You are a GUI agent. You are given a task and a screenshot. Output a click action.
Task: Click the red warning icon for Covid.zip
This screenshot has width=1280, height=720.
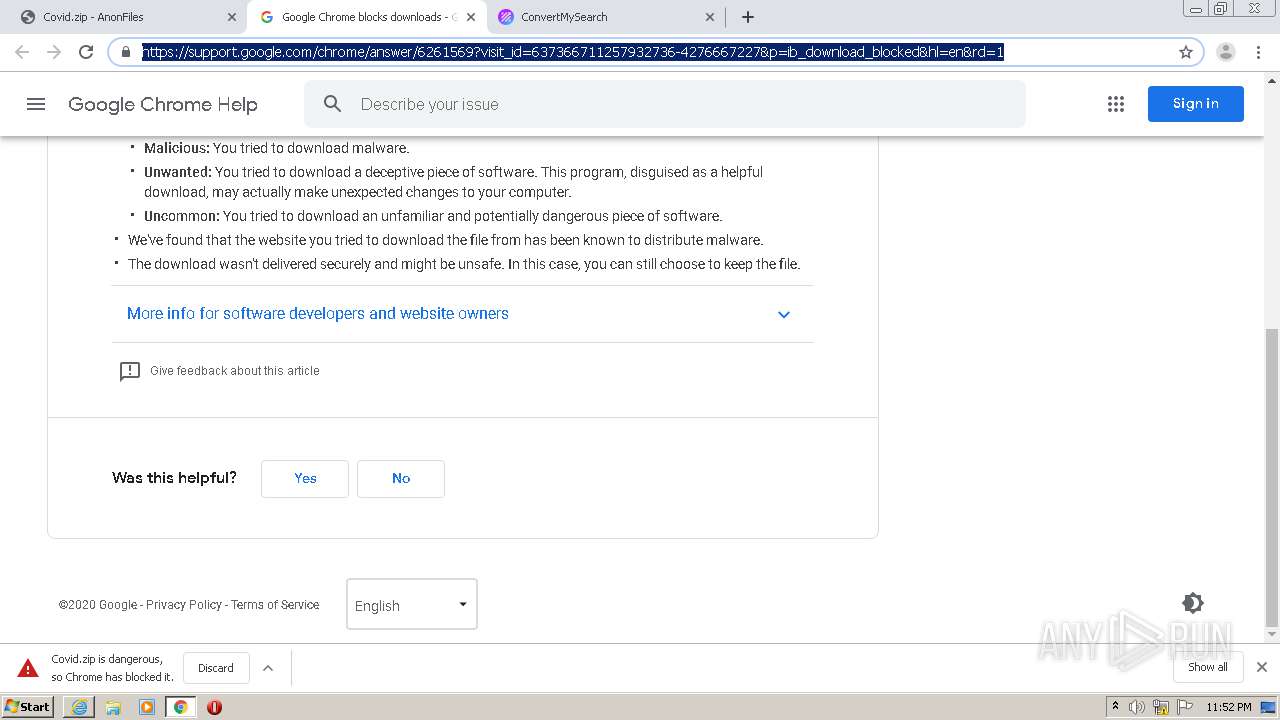pos(28,668)
